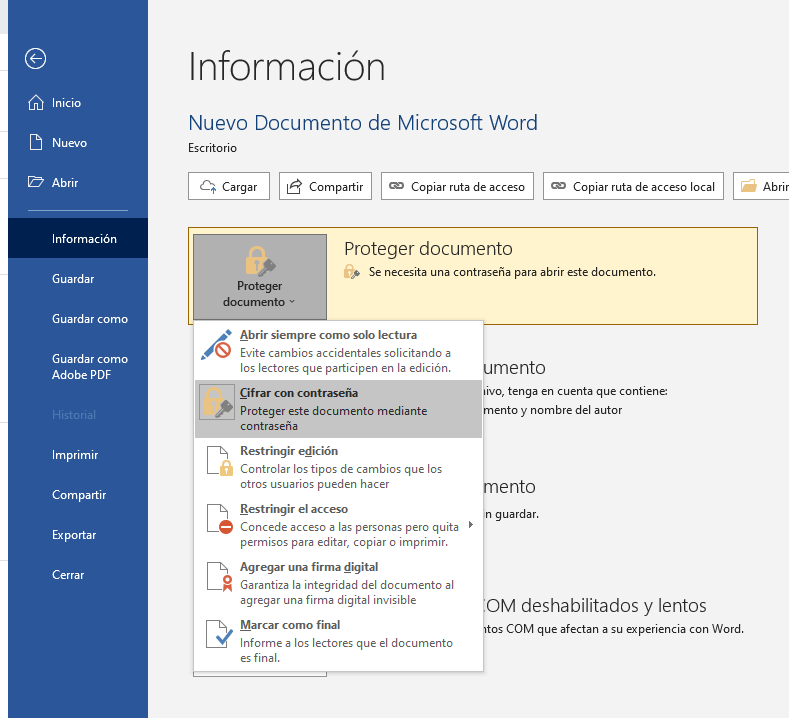Click 'Garantiza la integridad del documento' description
The height and width of the screenshot is (718, 789).
(x=347, y=592)
